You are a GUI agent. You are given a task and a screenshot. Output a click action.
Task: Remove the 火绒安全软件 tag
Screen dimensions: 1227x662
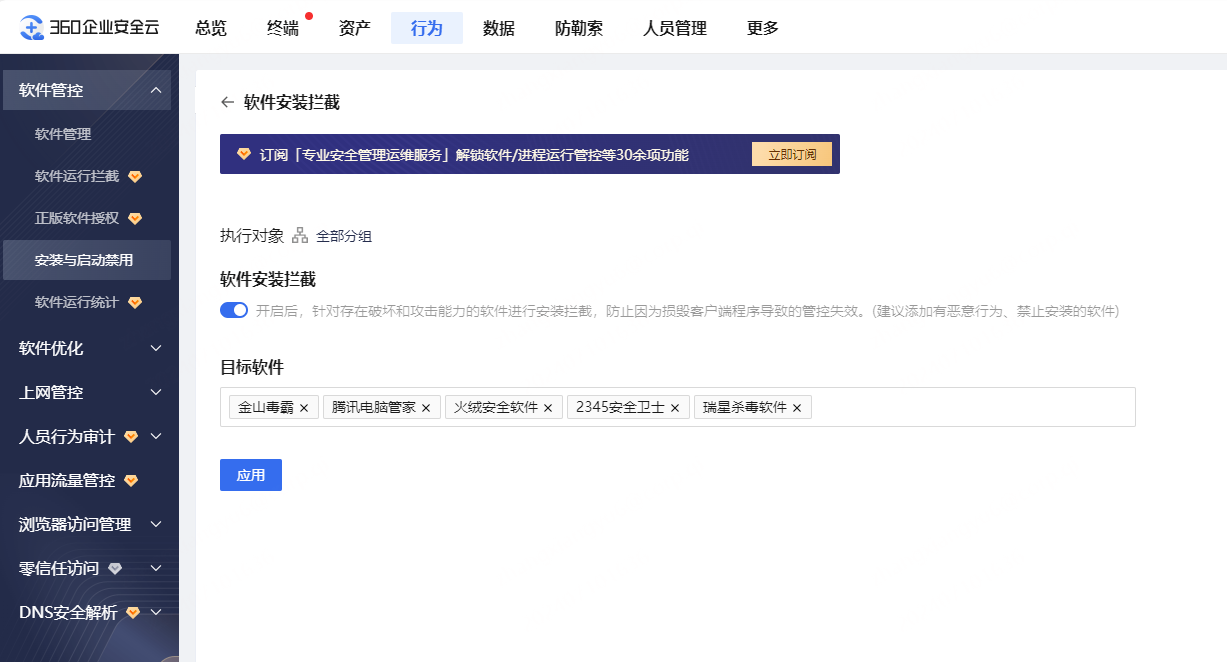point(548,408)
